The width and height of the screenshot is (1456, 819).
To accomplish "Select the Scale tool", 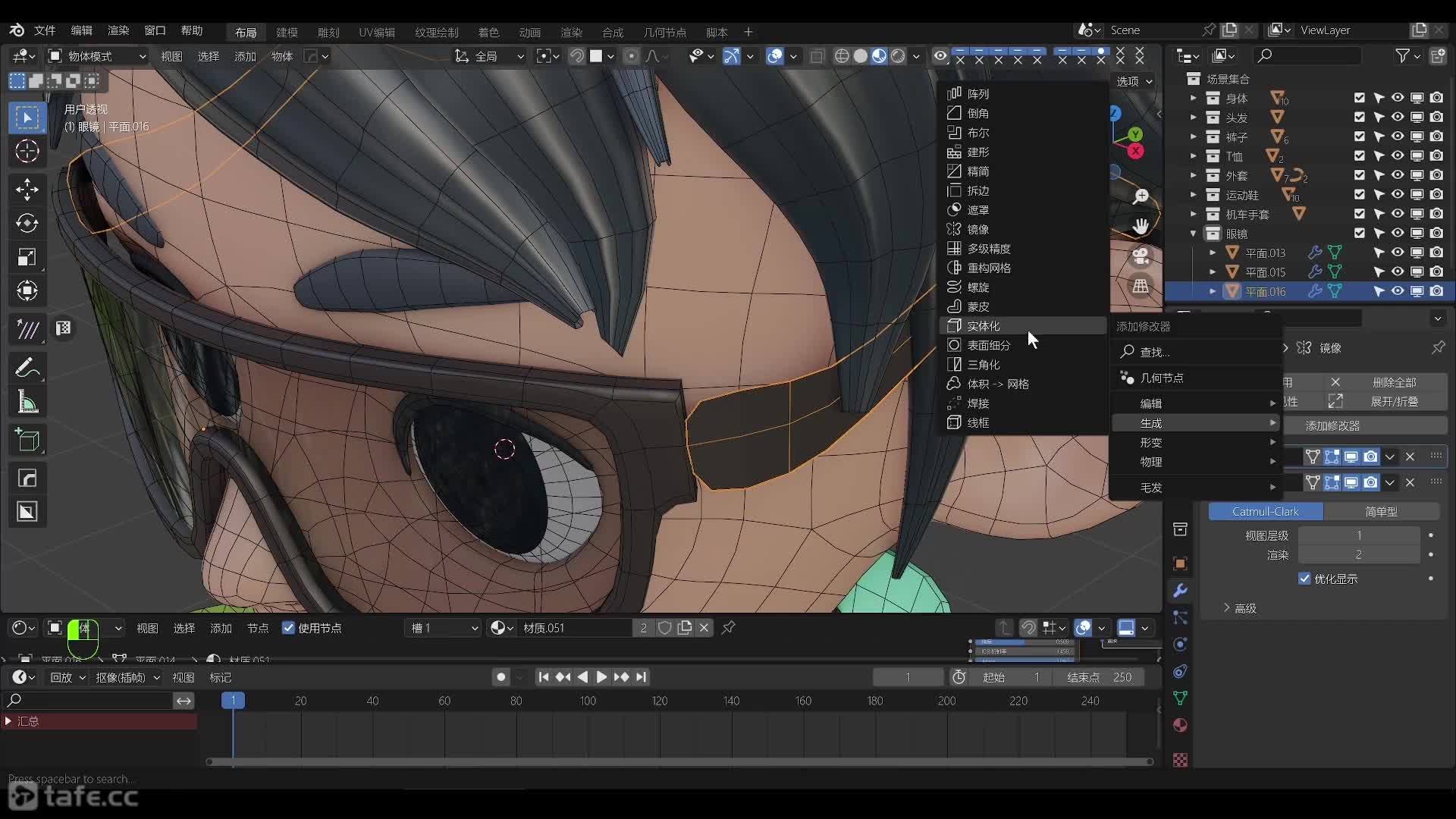I will pyautogui.click(x=27, y=257).
